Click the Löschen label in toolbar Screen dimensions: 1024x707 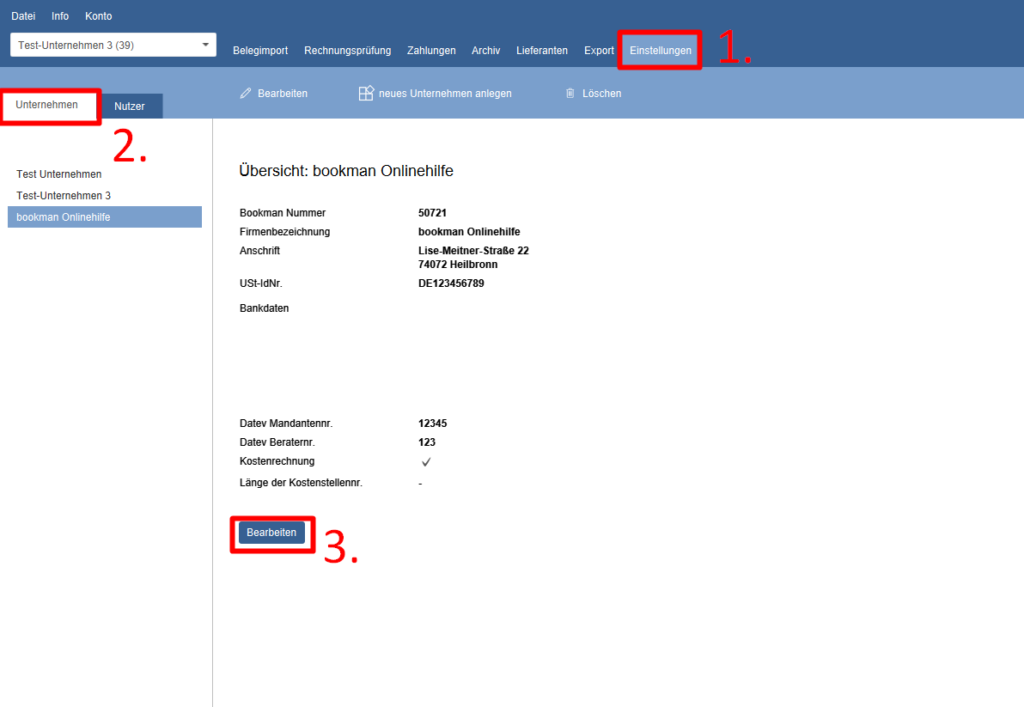click(601, 93)
